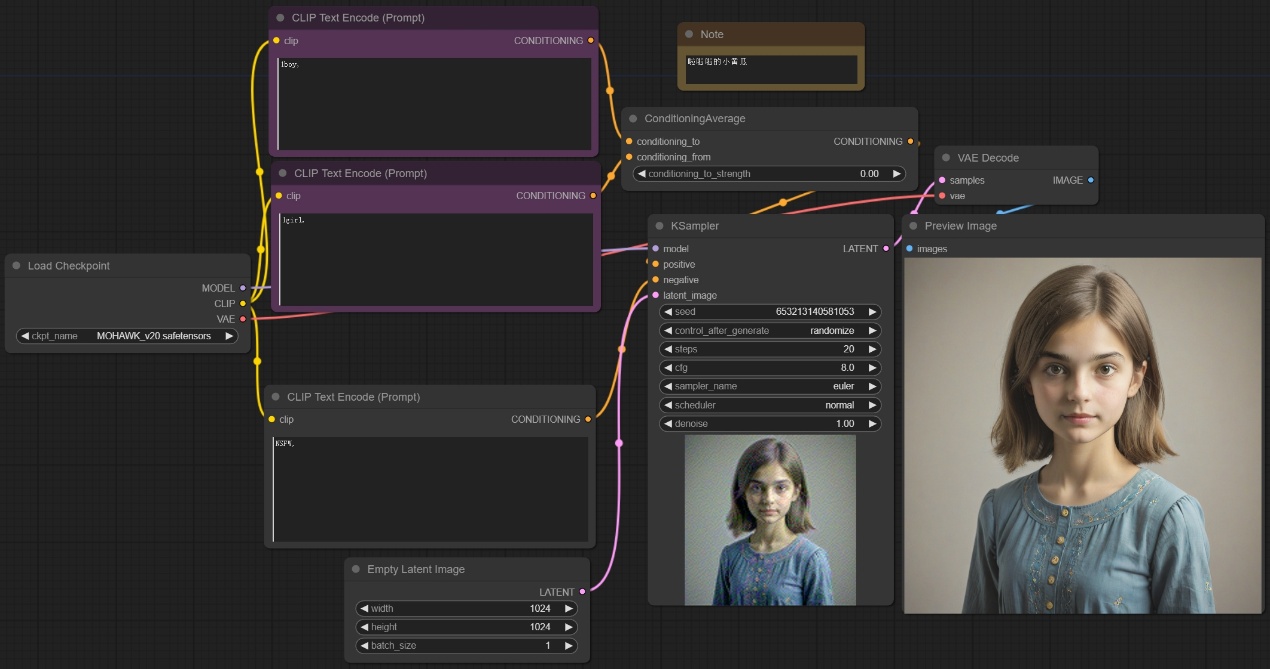This screenshot has width=1270, height=669.
Task: Click the text area of the Note node
Action: tap(770, 69)
